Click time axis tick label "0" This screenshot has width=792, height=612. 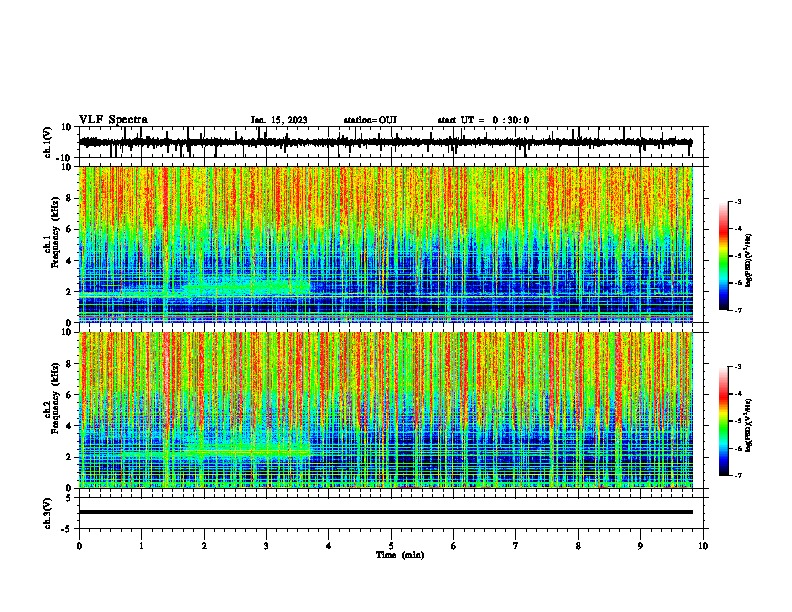pos(79,546)
